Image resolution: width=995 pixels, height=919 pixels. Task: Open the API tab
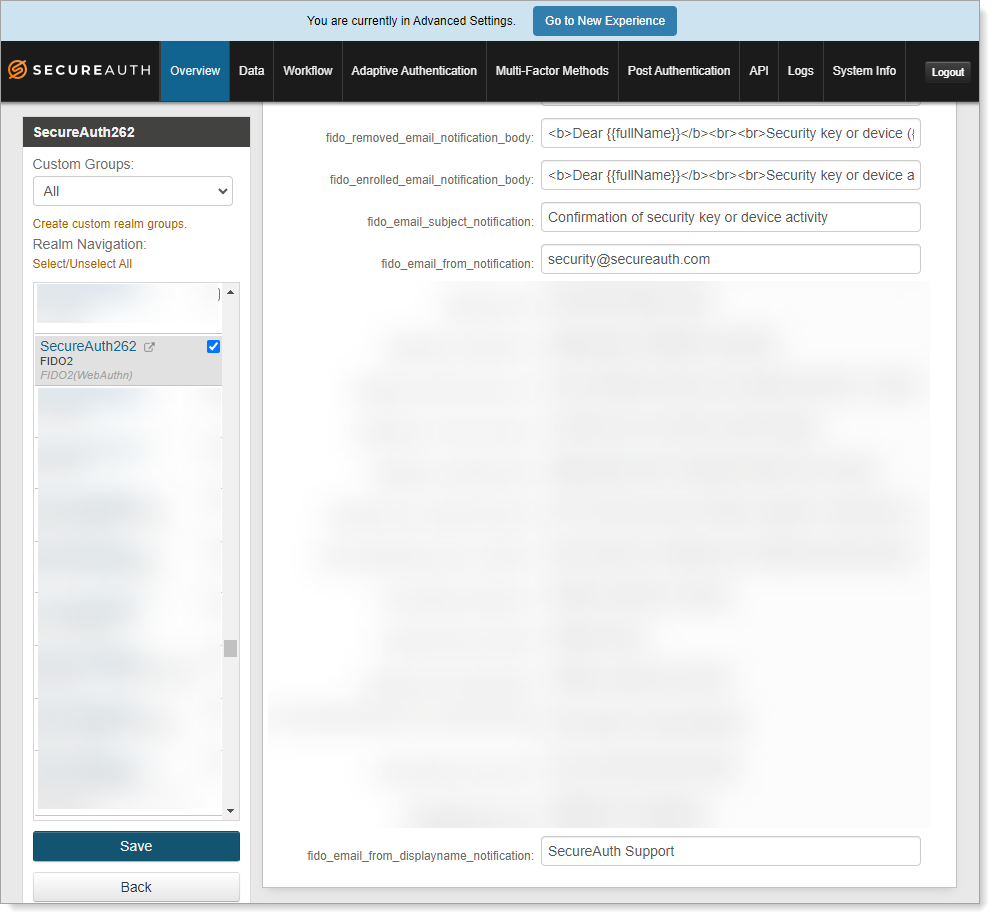click(x=758, y=70)
